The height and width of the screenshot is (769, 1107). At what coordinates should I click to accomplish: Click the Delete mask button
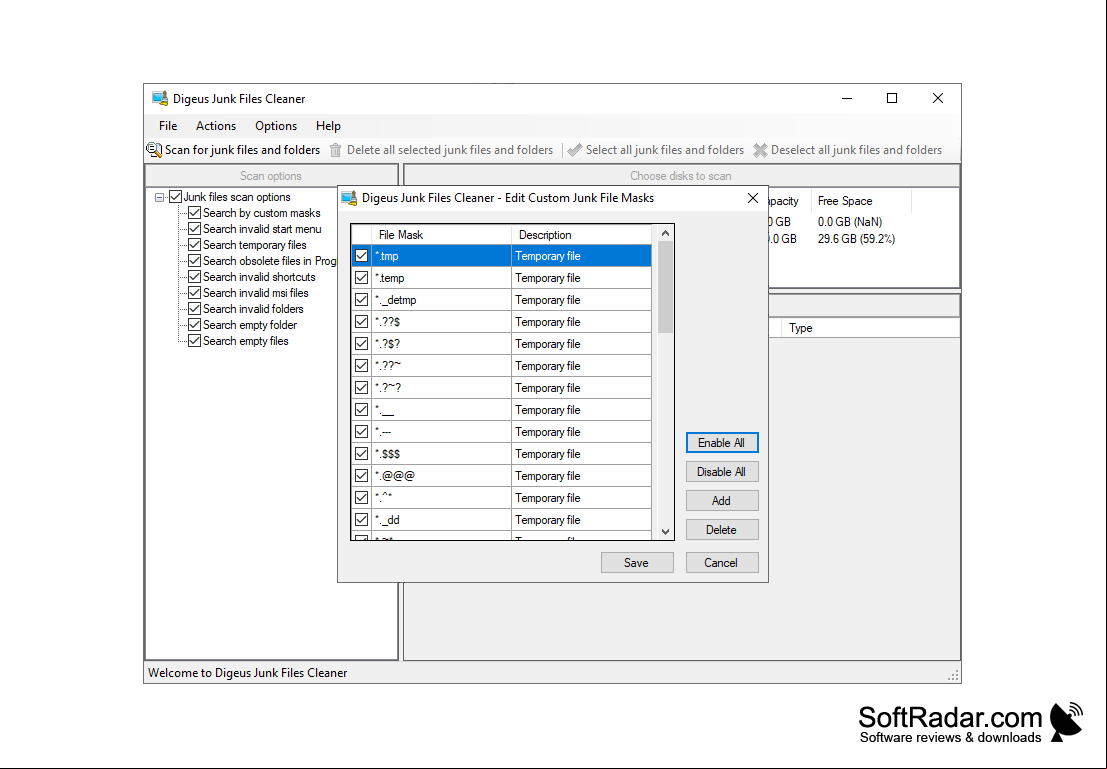coord(722,530)
